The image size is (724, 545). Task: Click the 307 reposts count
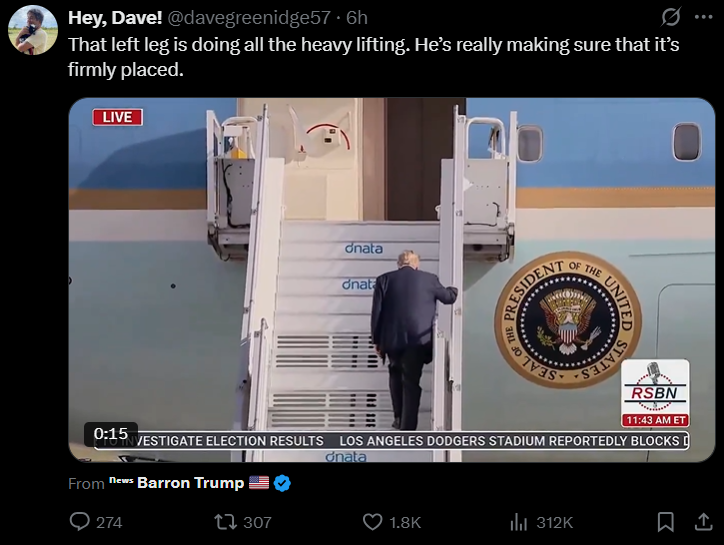coord(257,522)
